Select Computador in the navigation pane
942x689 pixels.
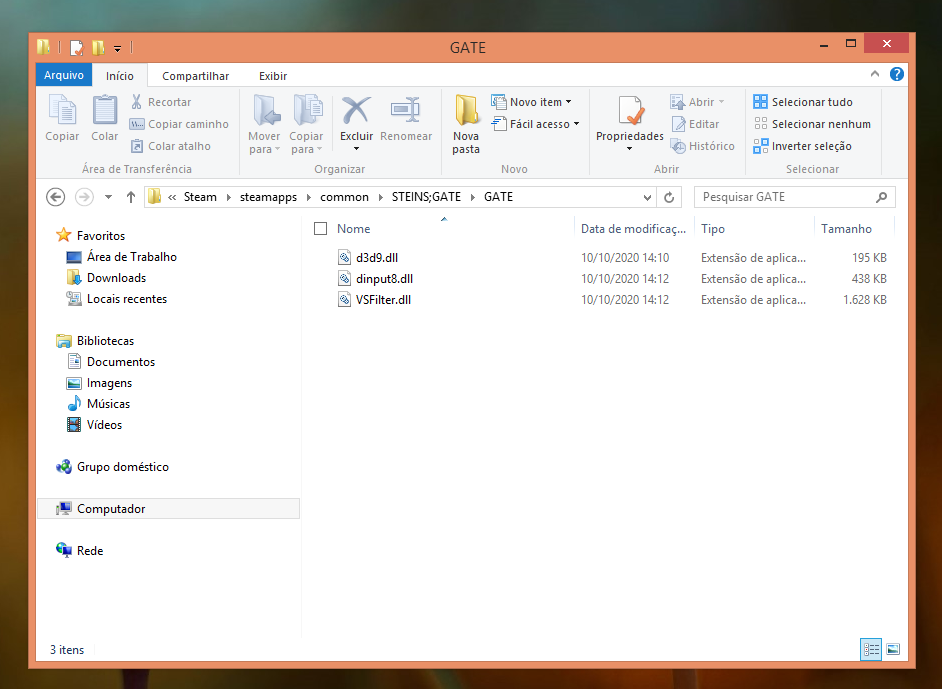[168, 508]
